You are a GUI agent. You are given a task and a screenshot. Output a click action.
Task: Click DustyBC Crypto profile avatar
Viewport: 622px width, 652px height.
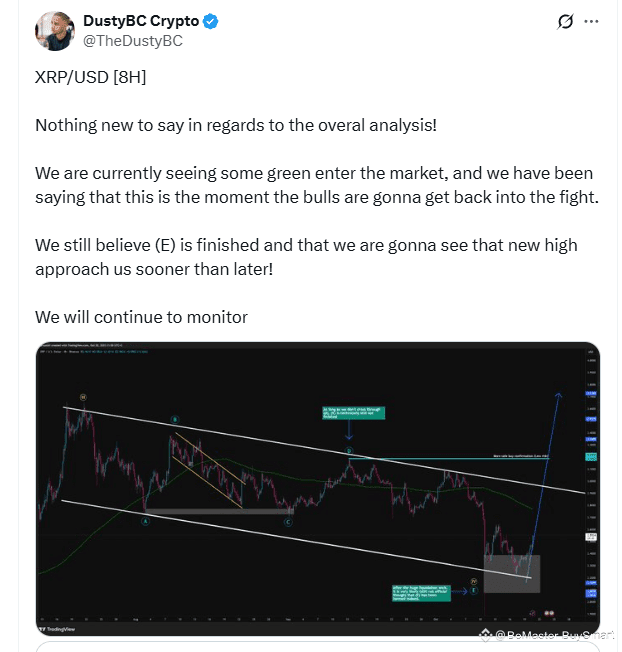coord(55,31)
